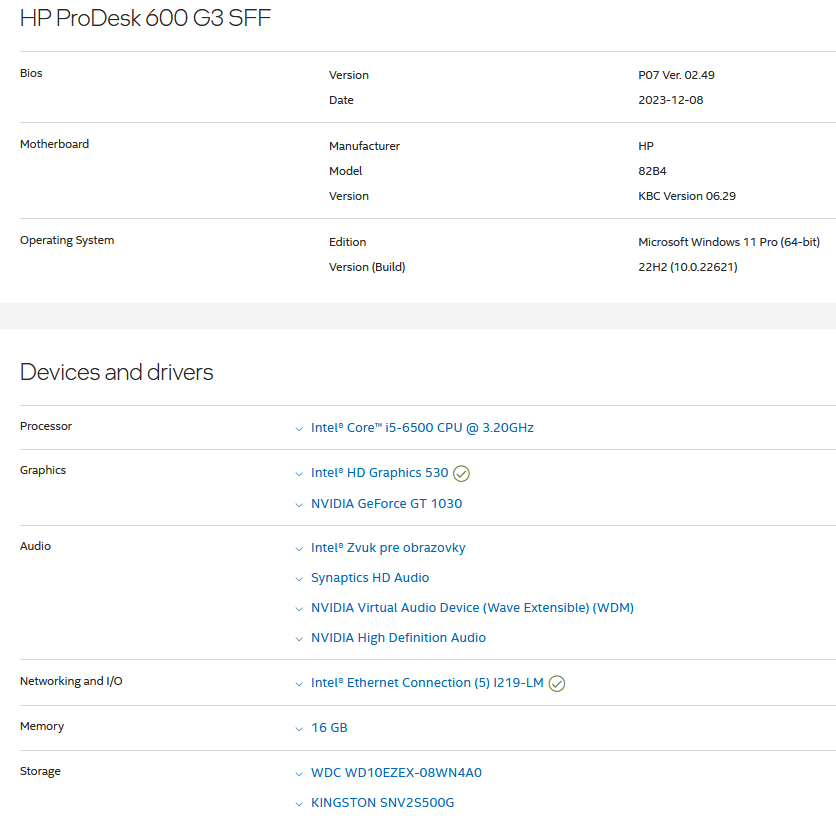Select the Synaptics HD Audio link
This screenshot has height=823, width=836.
370,578
